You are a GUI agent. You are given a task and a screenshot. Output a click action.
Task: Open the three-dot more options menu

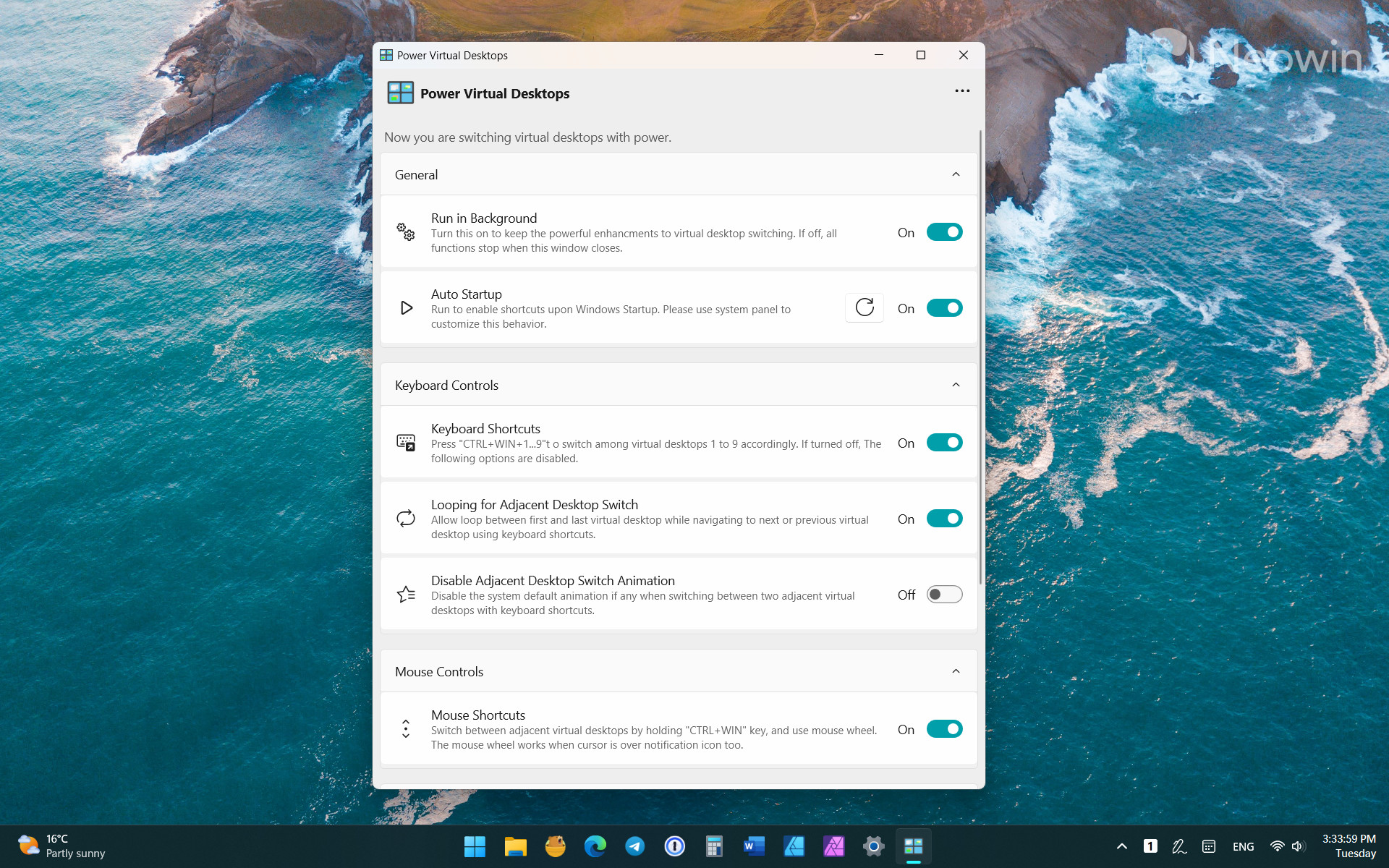[962, 91]
